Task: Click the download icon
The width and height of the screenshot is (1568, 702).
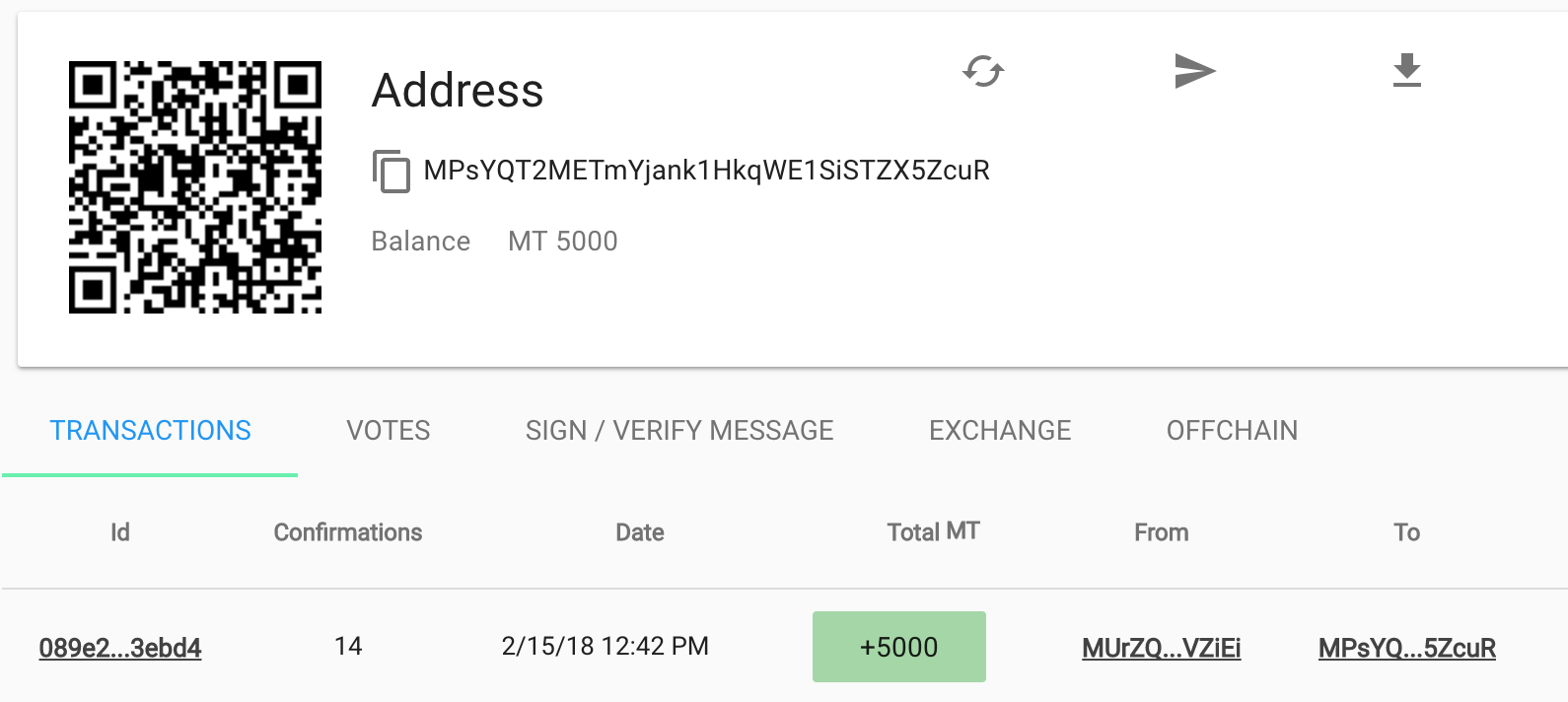Action: (1407, 71)
